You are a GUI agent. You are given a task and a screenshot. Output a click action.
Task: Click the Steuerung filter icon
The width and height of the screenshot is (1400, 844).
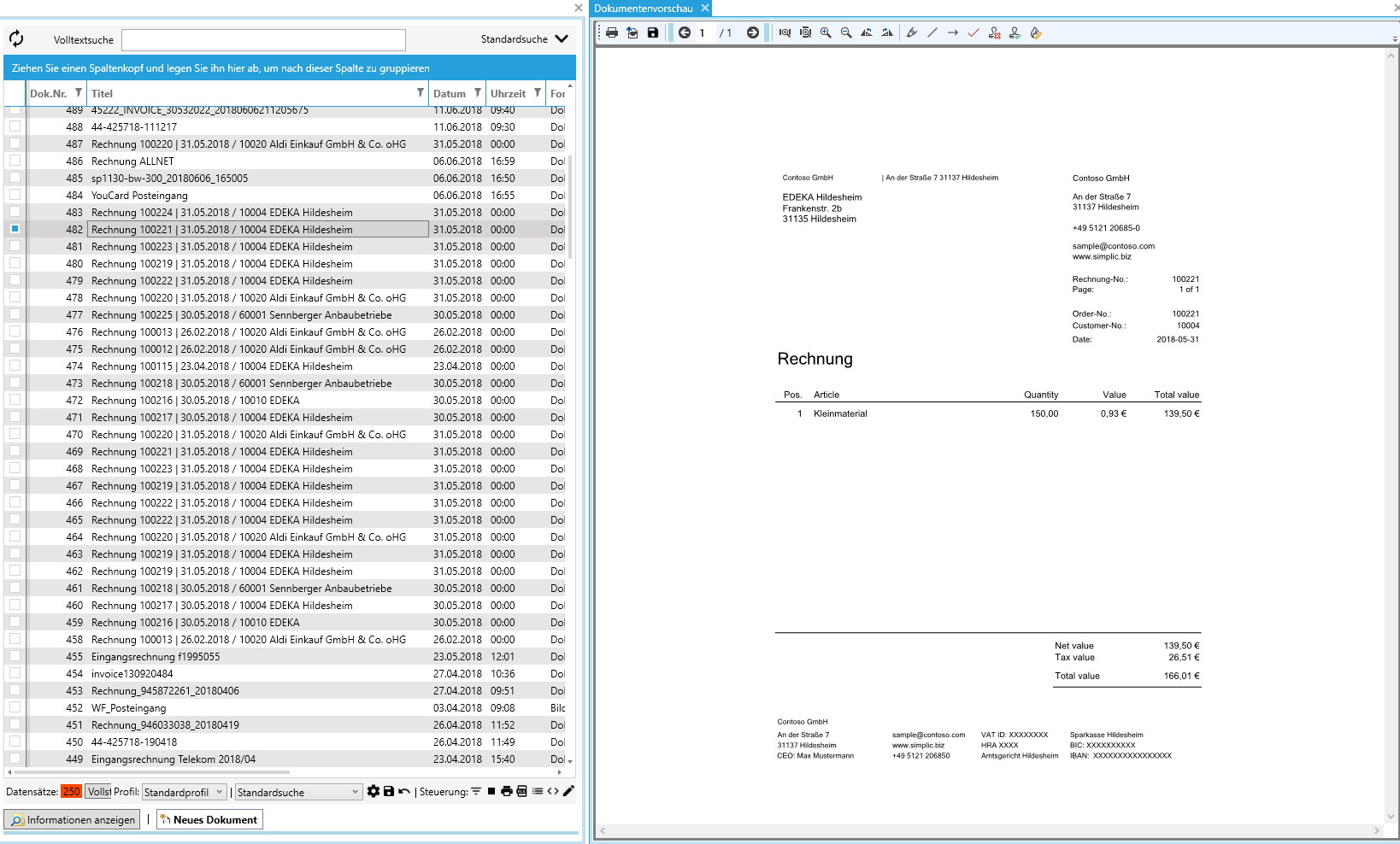476,791
